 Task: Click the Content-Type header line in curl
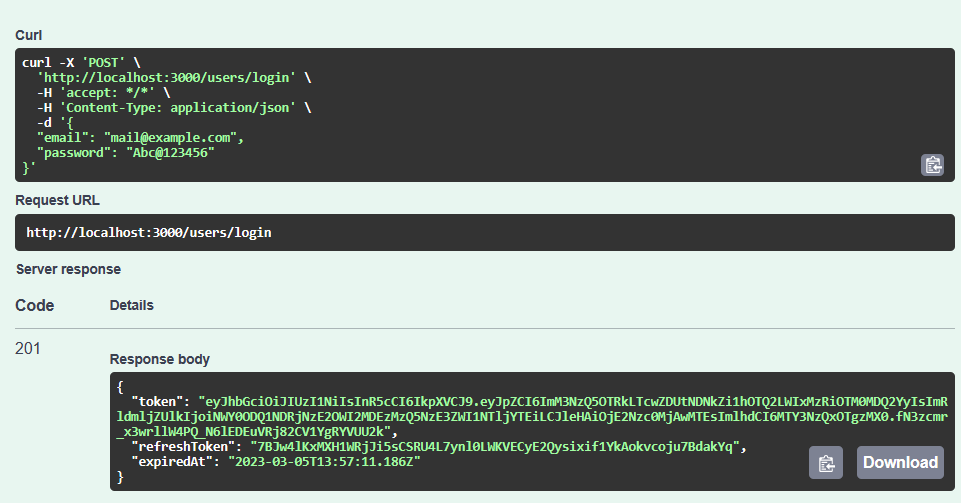tap(170, 107)
